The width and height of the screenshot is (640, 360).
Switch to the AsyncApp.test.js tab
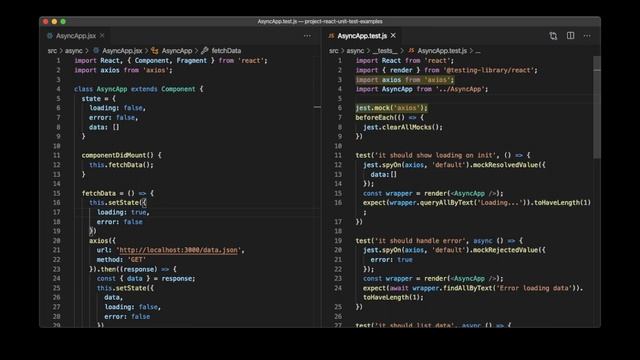tap(362, 36)
